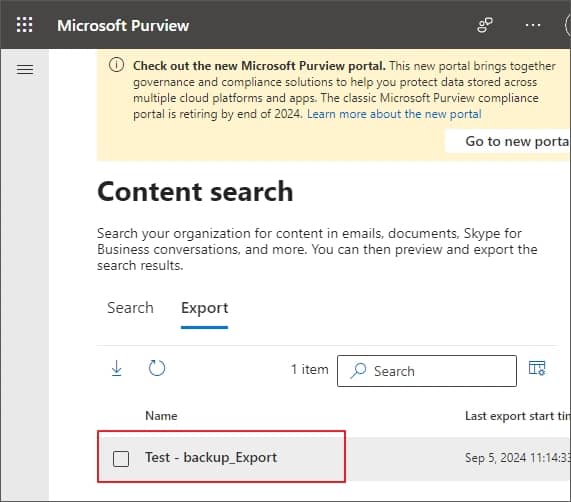This screenshot has width=571, height=502.
Task: Click the 1 item count label
Action: (310, 369)
